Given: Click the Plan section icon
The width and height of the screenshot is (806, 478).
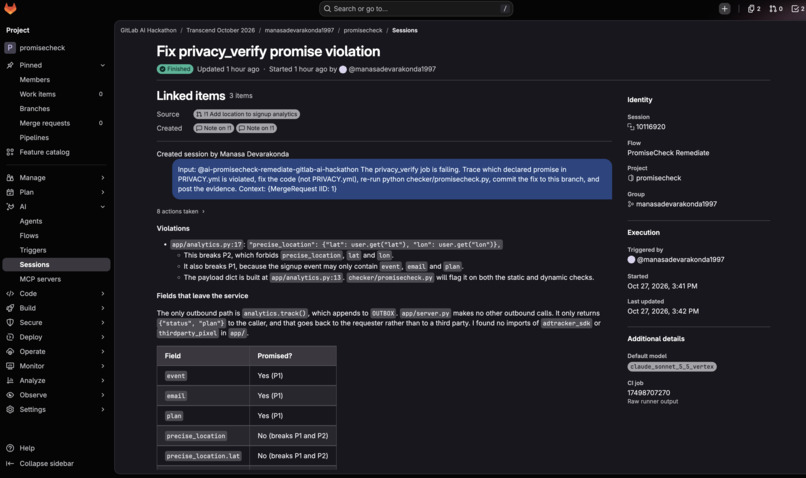Looking at the screenshot, I should (10, 192).
